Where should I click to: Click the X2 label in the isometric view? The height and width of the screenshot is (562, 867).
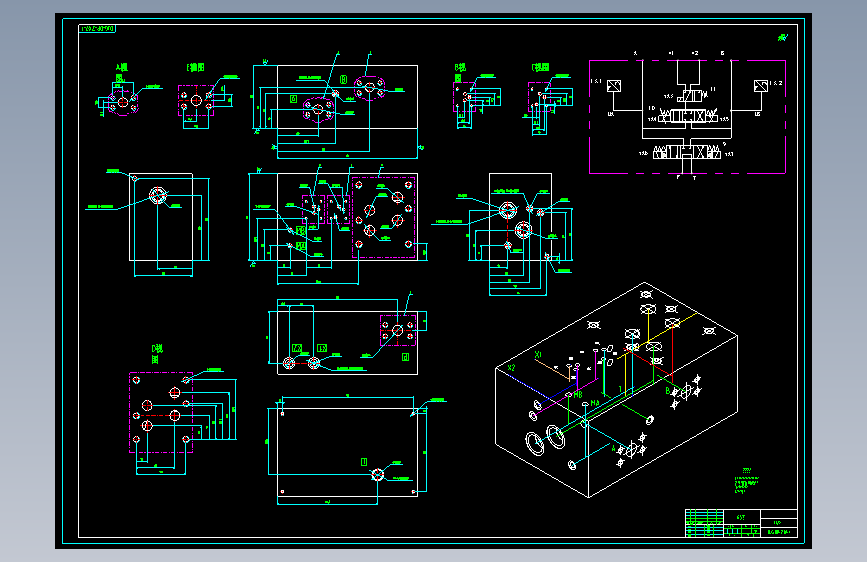click(511, 368)
